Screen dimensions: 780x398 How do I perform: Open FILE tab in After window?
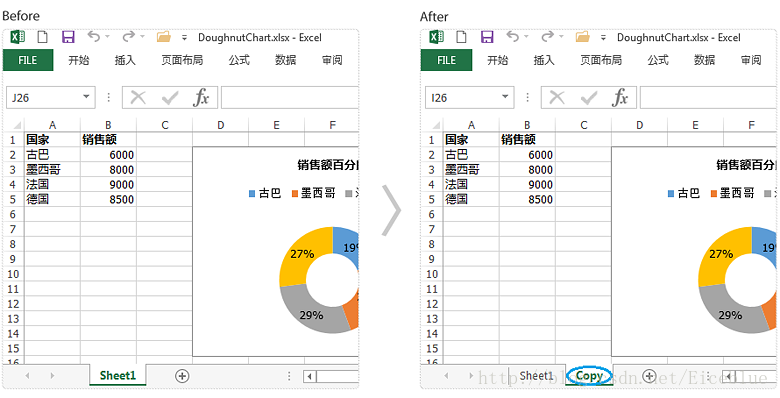click(447, 60)
